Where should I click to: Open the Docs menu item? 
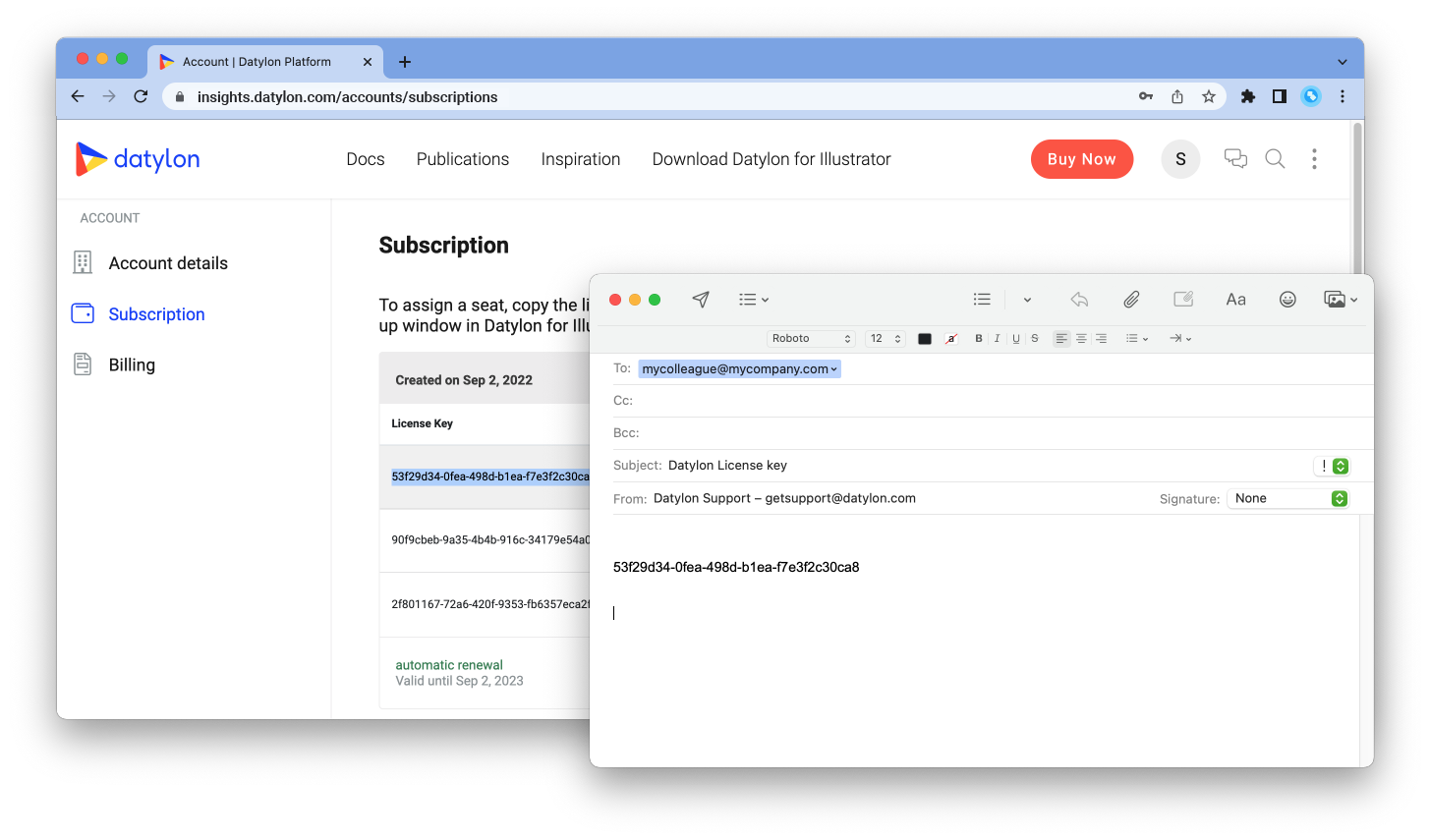coord(366,159)
